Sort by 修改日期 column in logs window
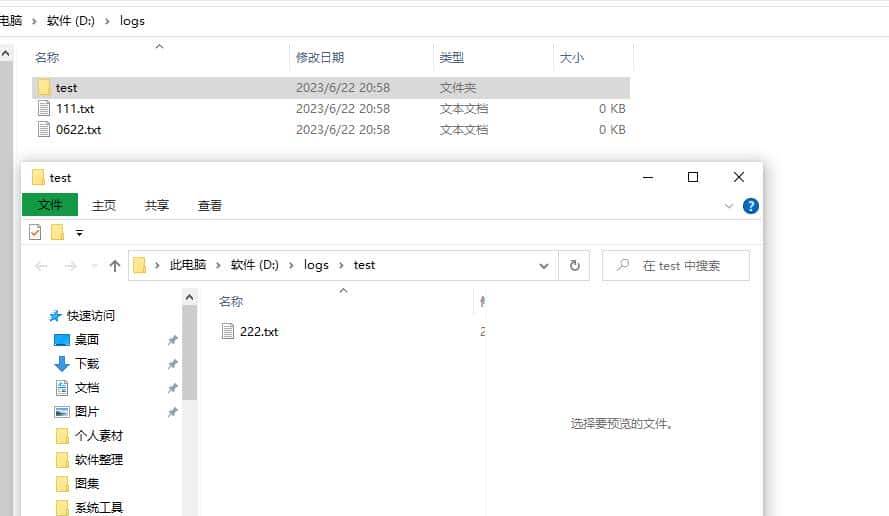 320,57
